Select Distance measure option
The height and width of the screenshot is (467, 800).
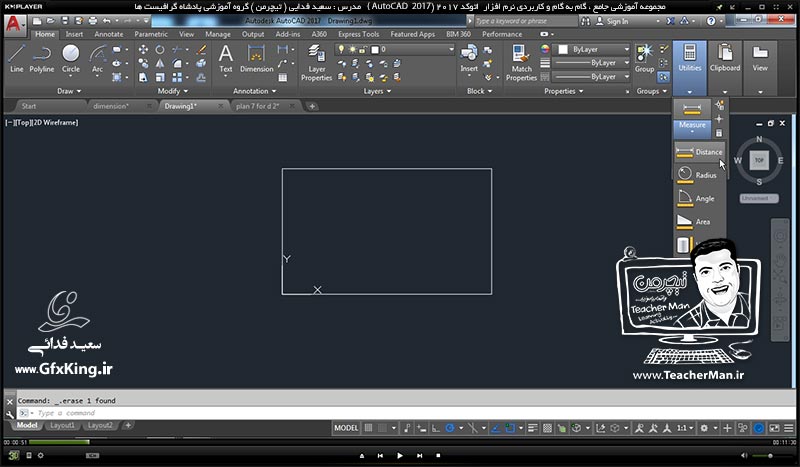(x=699, y=152)
